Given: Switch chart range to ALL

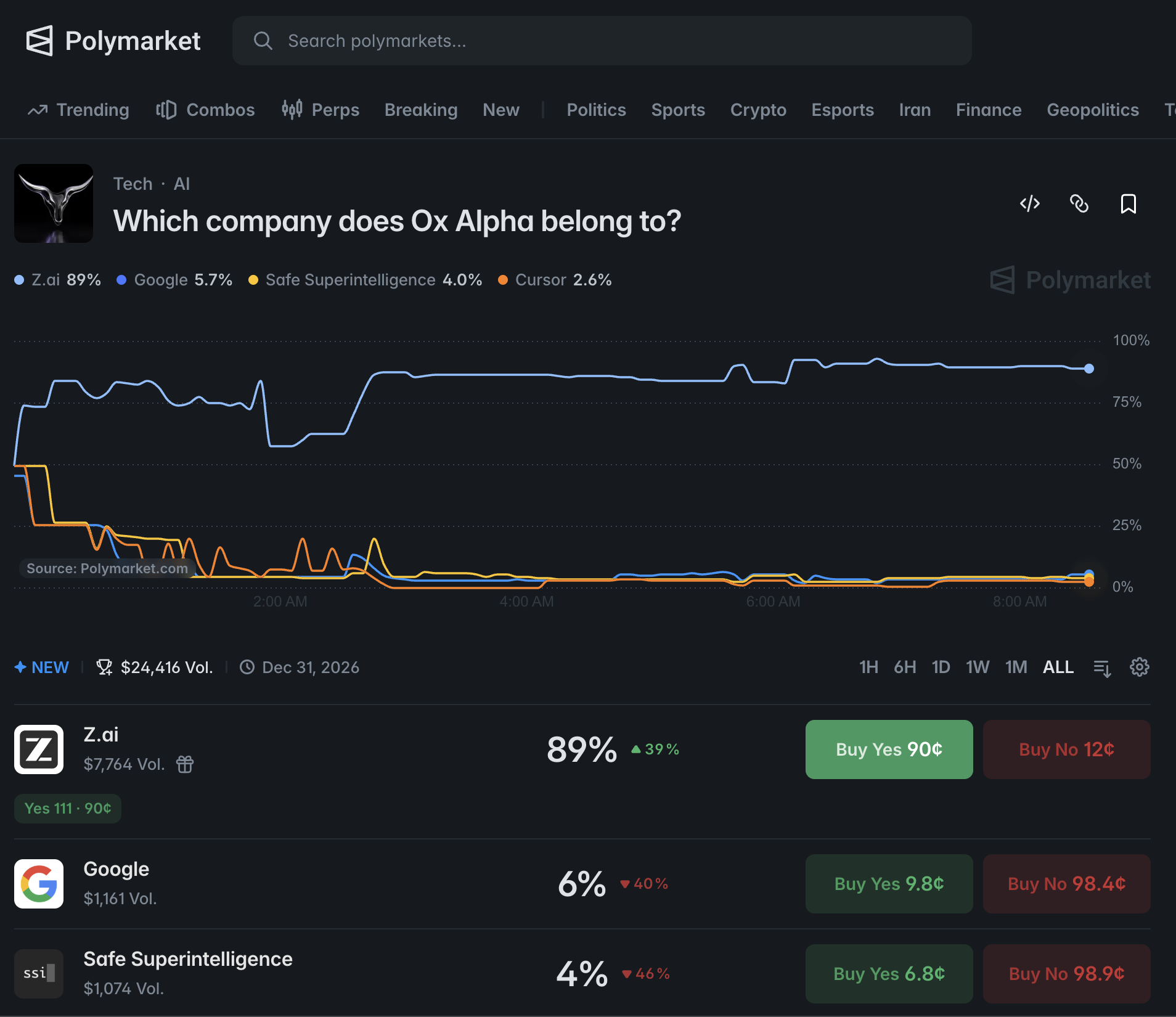Looking at the screenshot, I should 1058,667.
